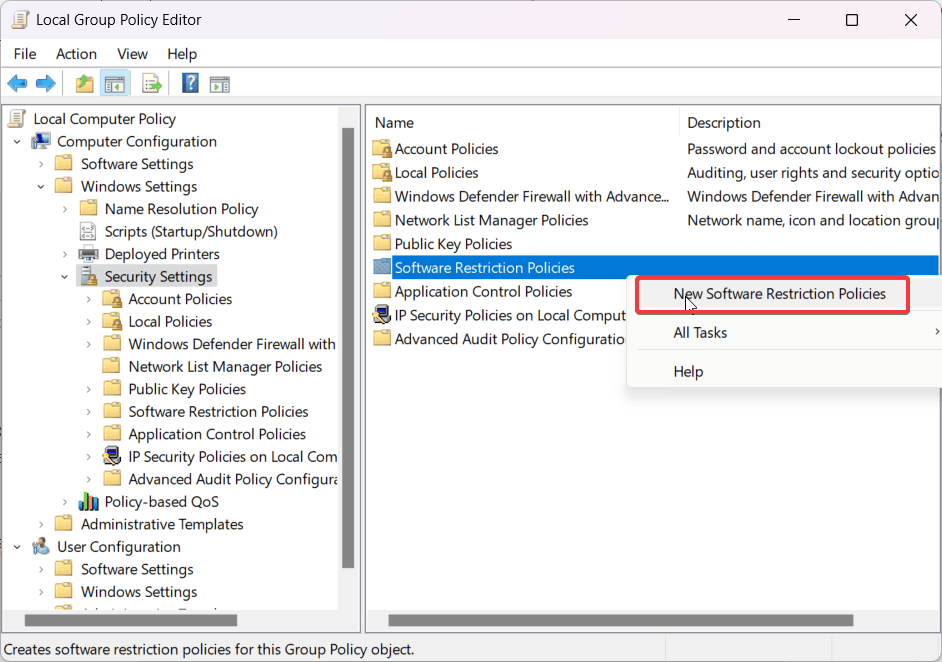Click the Back arrow toolbar icon
Viewport: 942px width, 662px height.
tap(17, 84)
